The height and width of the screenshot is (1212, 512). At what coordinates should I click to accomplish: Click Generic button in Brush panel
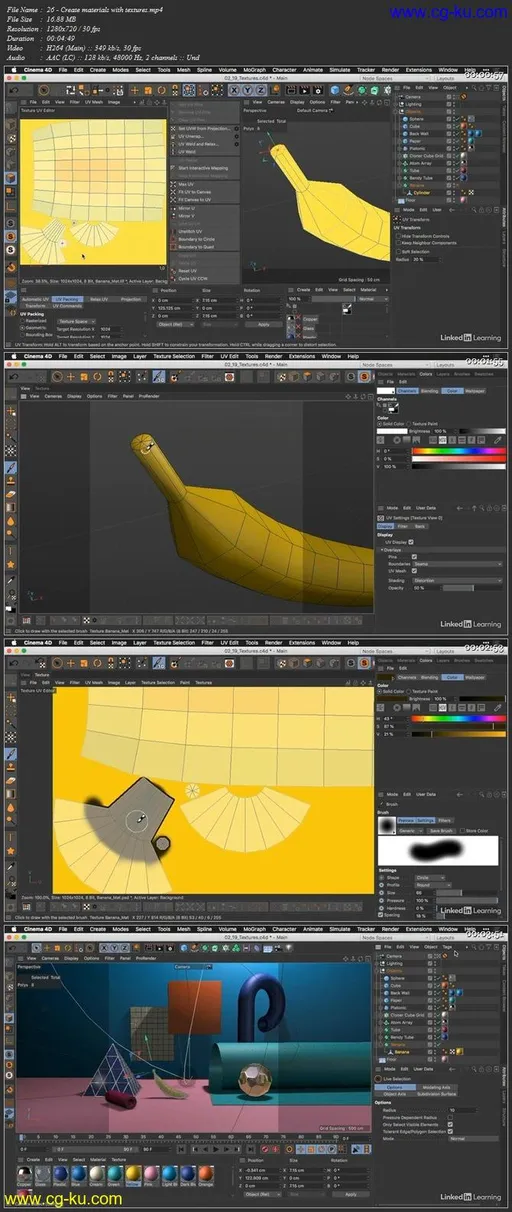410,831
